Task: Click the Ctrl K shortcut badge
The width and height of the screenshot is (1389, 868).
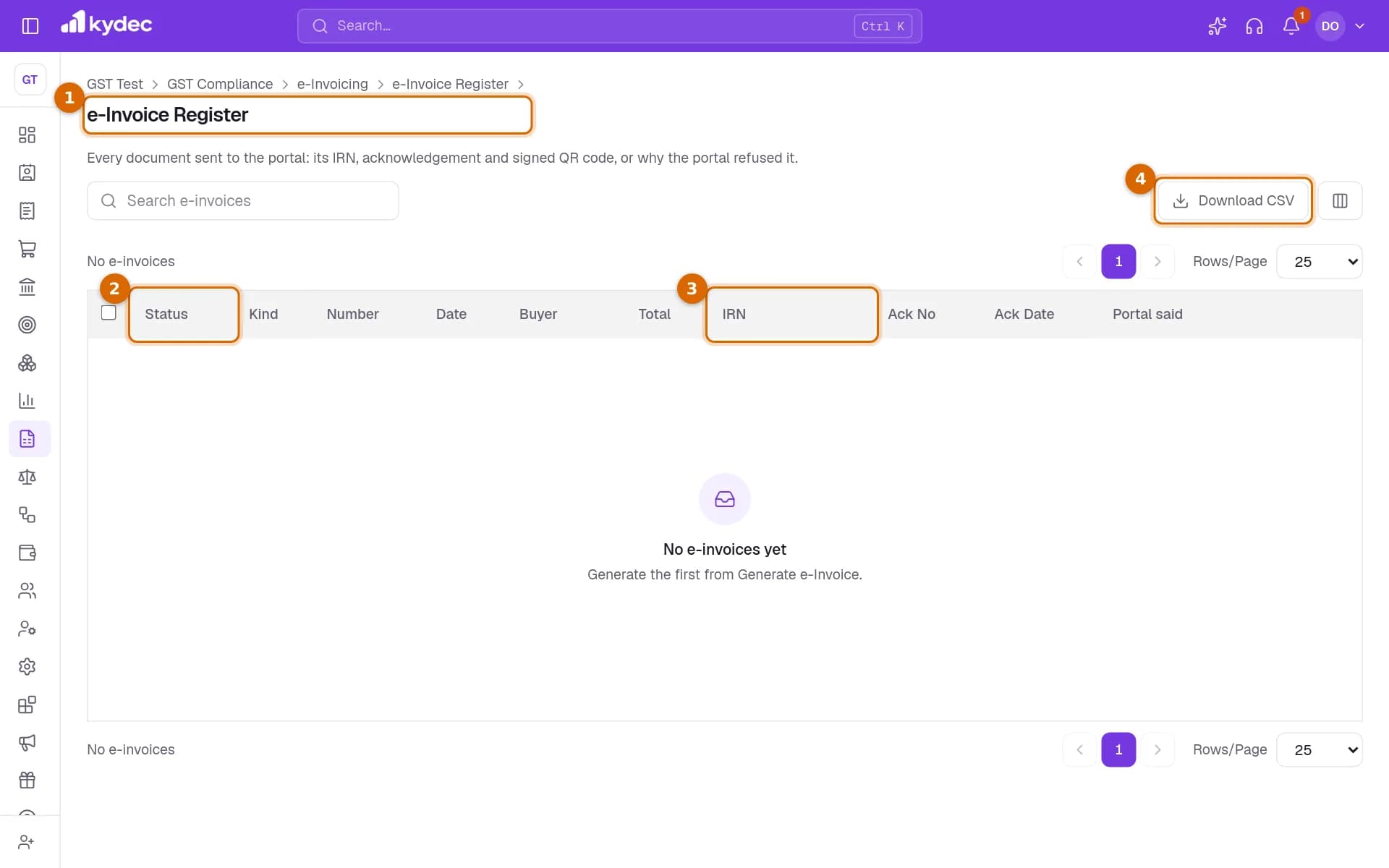Action: (x=883, y=26)
